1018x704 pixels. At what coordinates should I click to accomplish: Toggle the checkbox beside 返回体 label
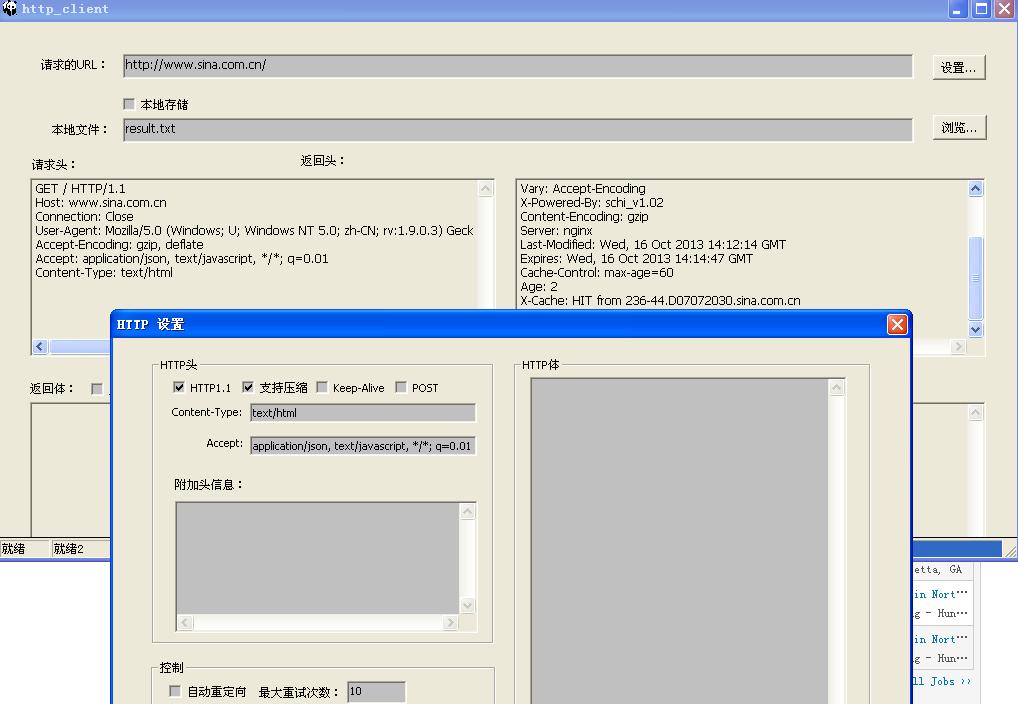[x=97, y=388]
